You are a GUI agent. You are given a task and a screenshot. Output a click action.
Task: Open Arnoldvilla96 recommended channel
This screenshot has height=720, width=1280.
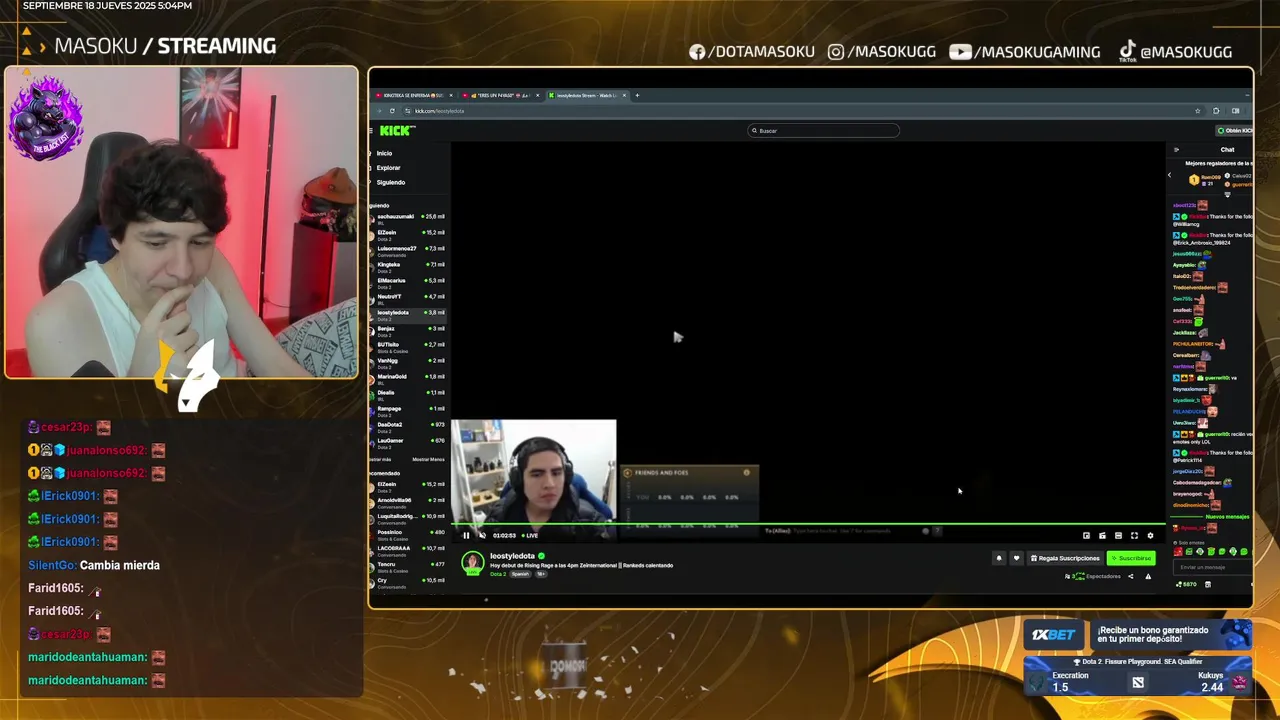408,502
